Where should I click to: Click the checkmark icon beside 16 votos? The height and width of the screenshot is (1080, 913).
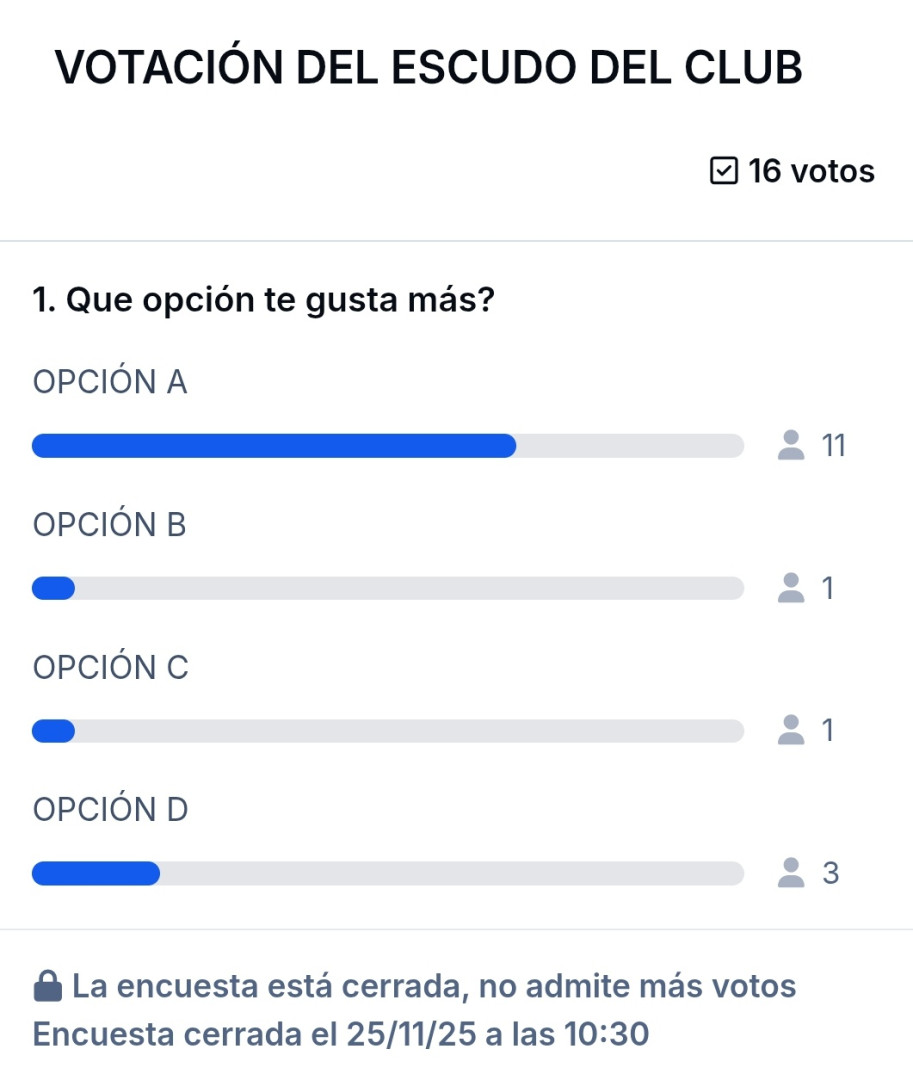tap(722, 172)
